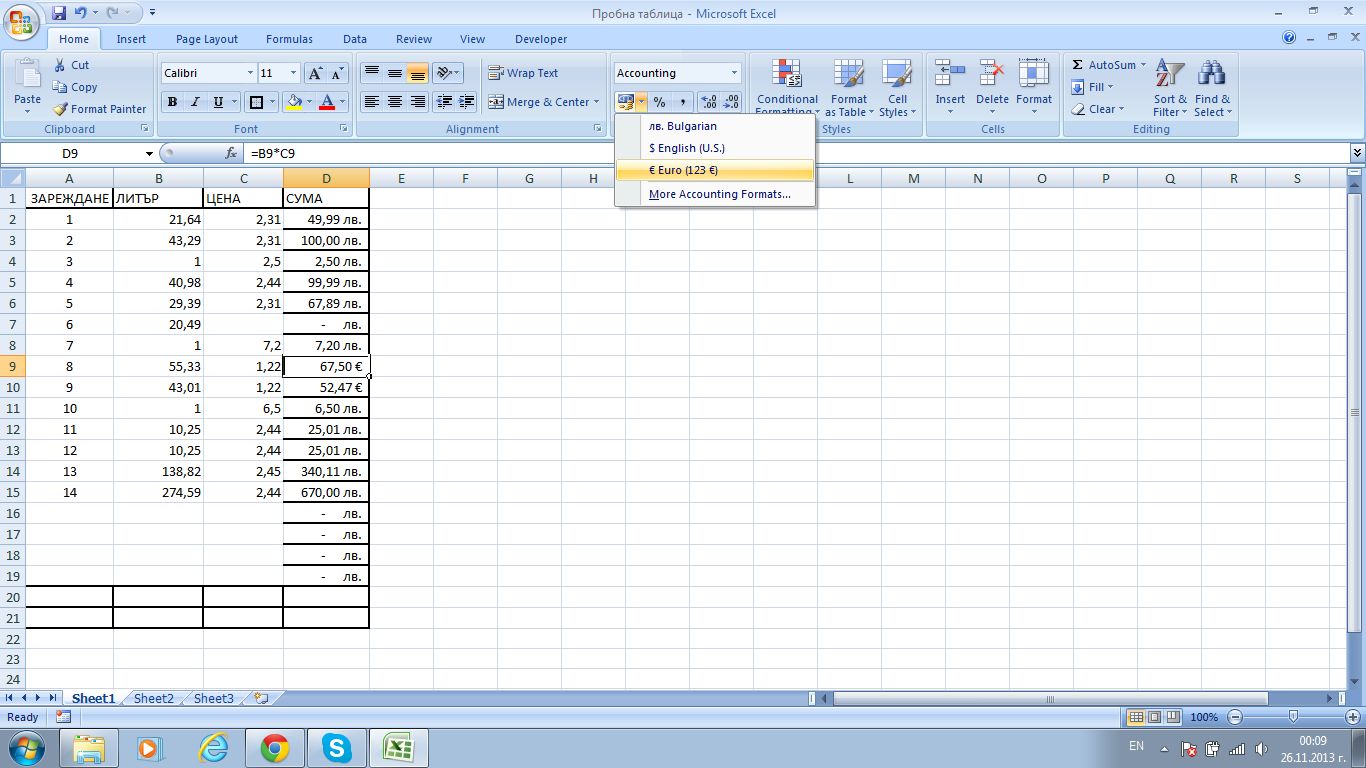Toggle Bold formatting
Image resolution: width=1366 pixels, height=768 pixels.
[x=172, y=102]
